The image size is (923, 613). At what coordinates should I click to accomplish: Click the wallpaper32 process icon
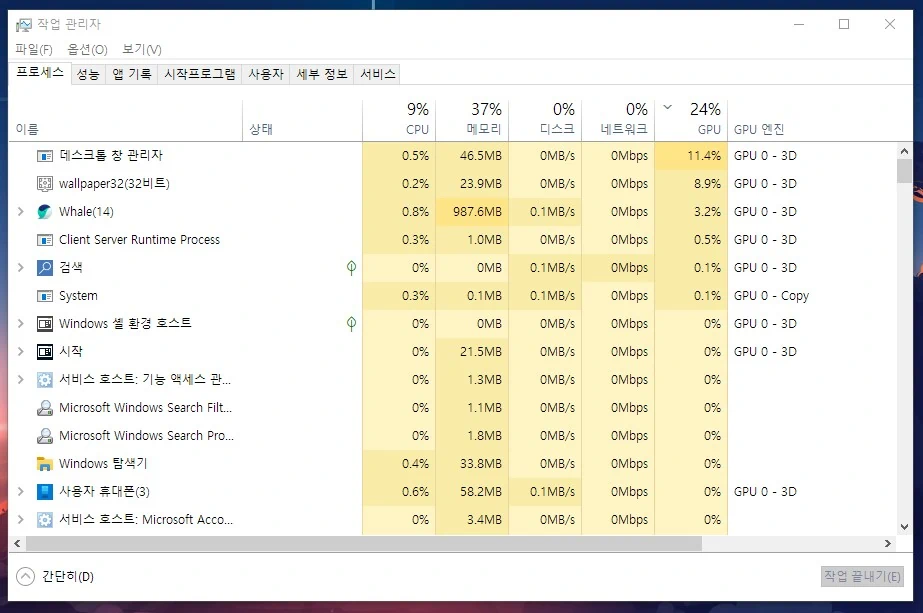[x=43, y=183]
